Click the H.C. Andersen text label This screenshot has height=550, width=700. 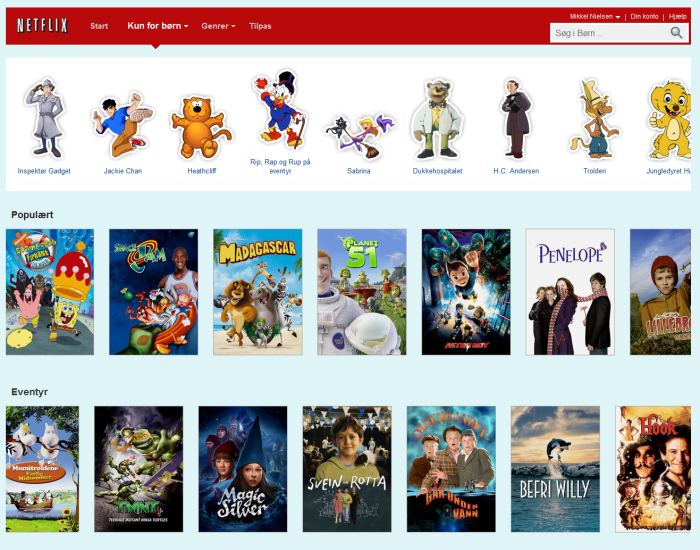click(x=516, y=171)
